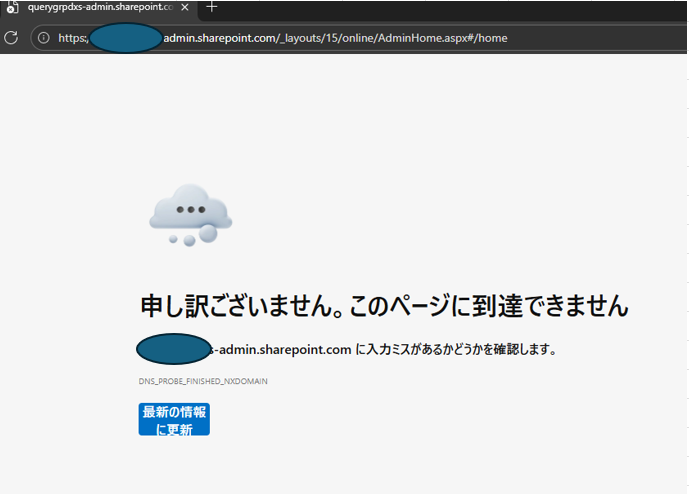Click the browser reload icon
689x494 pixels.
[x=11, y=38]
